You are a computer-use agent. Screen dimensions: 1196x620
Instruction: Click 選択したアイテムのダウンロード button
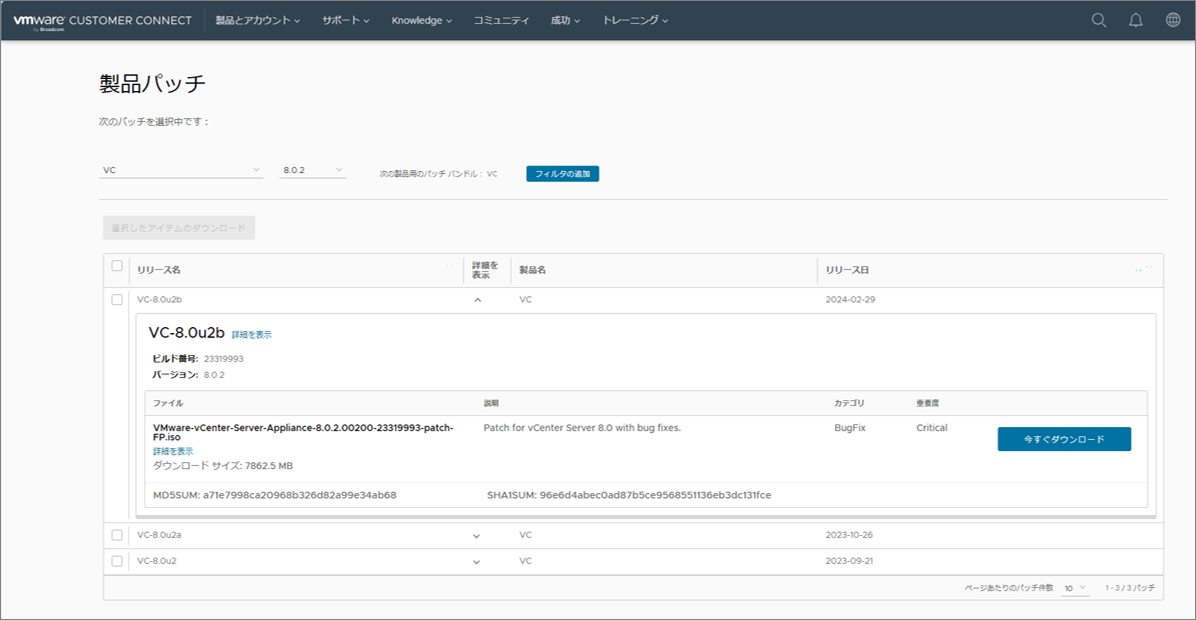tap(178, 228)
